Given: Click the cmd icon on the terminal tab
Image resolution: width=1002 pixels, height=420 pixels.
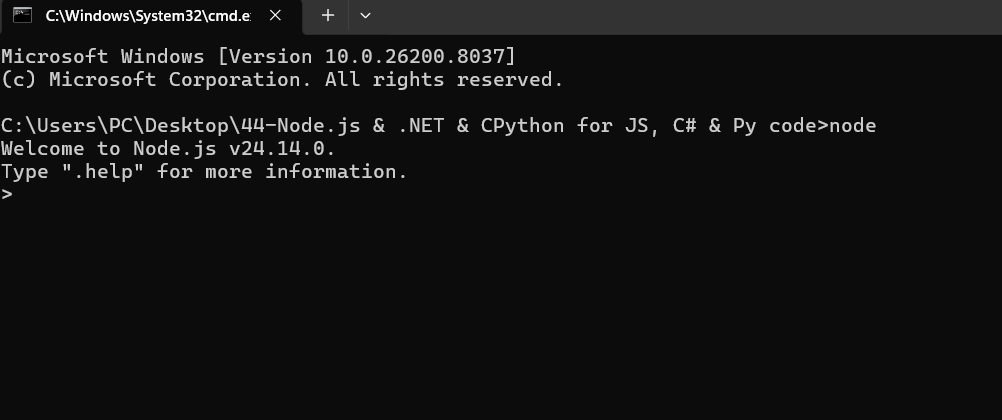Looking at the screenshot, I should [x=21, y=16].
